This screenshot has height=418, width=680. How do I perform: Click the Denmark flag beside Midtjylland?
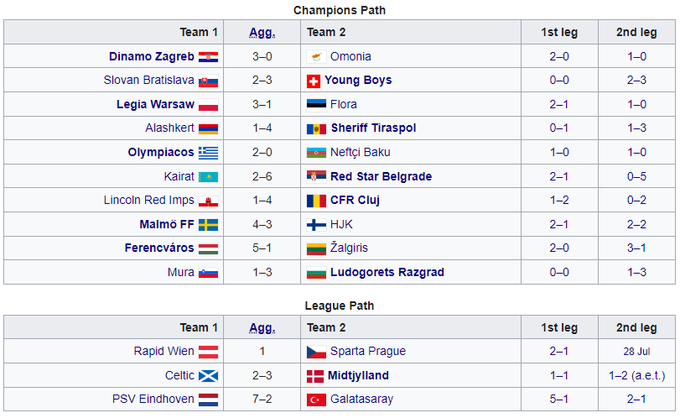(314, 376)
